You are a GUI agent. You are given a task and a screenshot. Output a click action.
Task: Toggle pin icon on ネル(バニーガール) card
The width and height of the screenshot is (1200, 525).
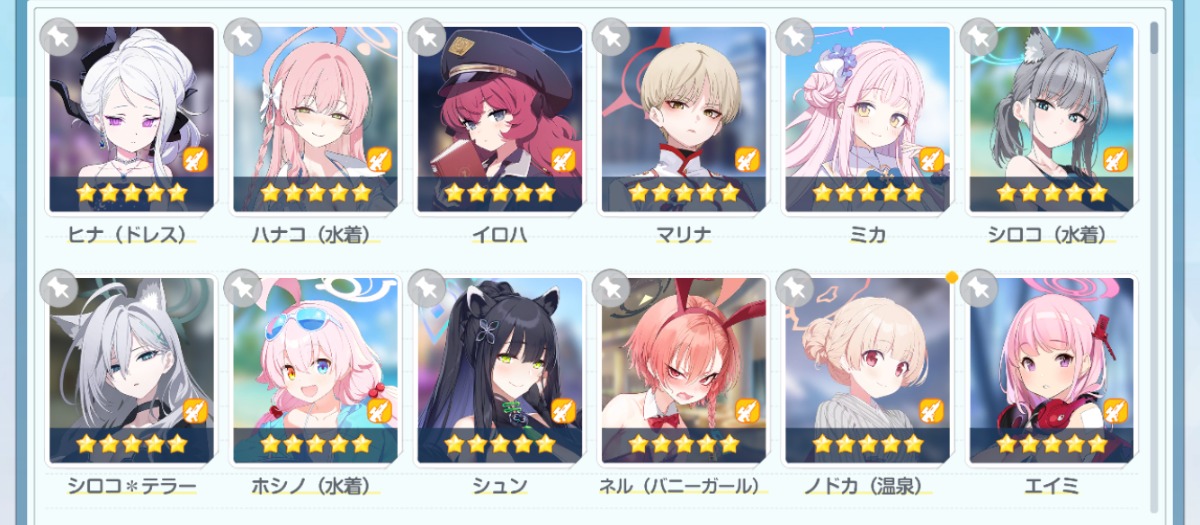click(611, 289)
